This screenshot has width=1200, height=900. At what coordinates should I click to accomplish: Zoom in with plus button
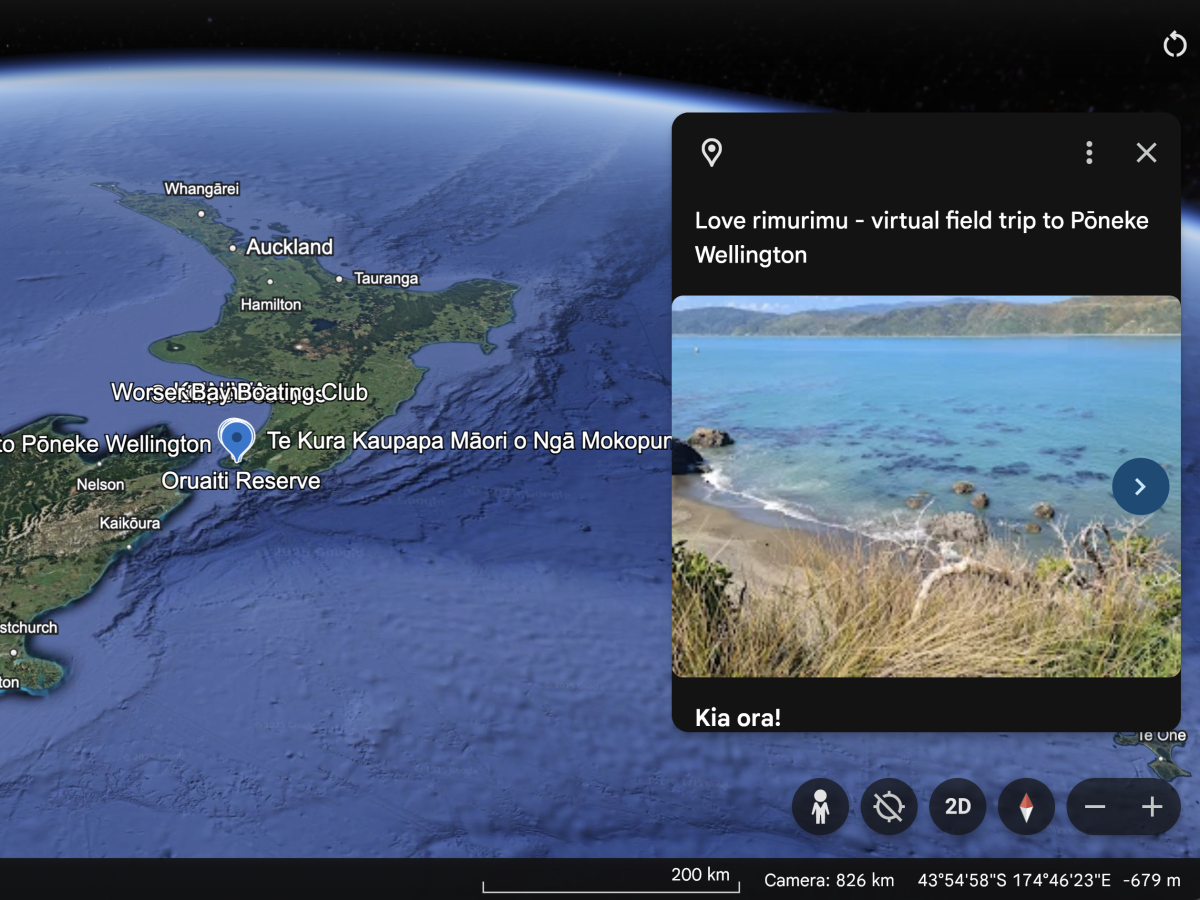(1152, 807)
